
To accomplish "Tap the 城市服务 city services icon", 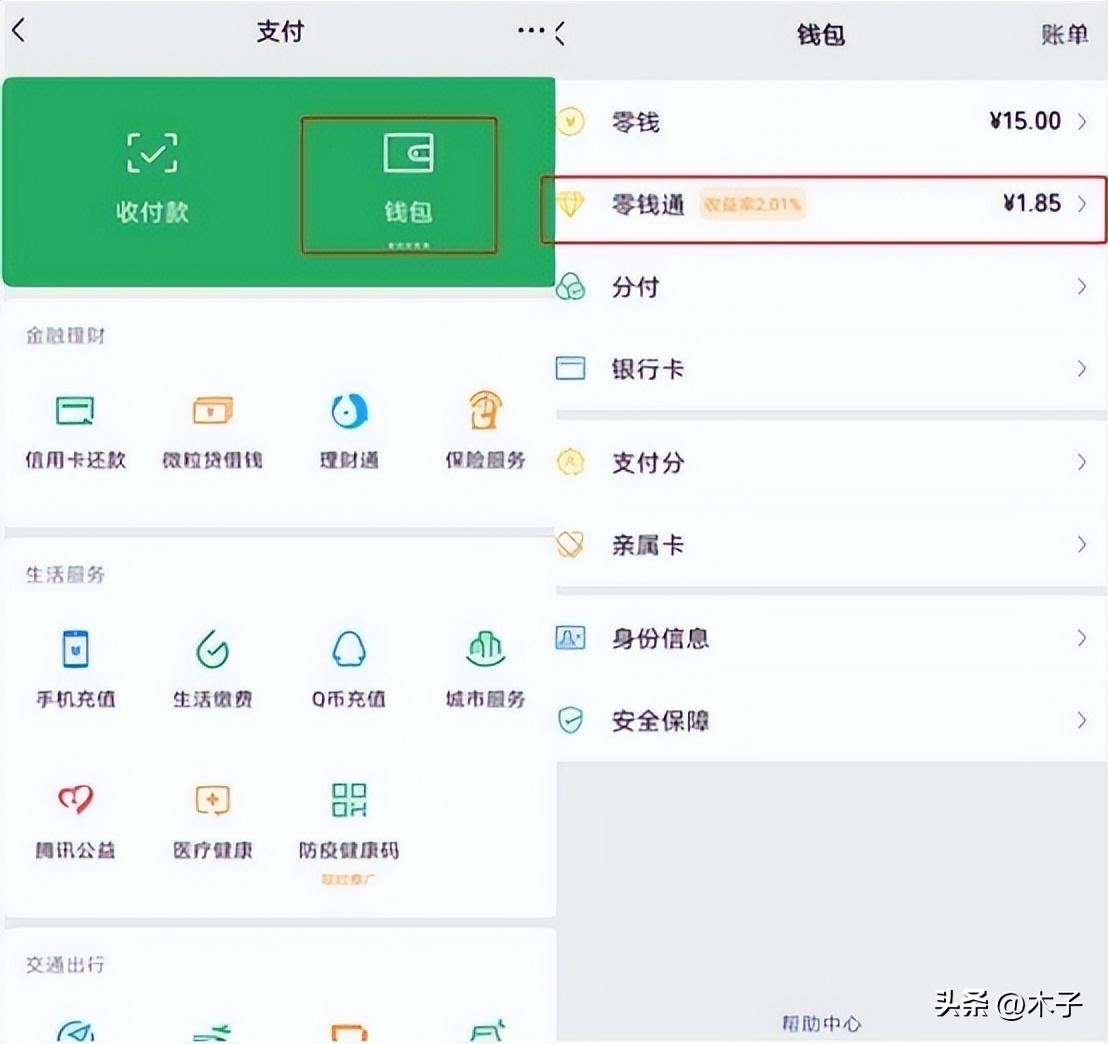I will pos(485,650).
